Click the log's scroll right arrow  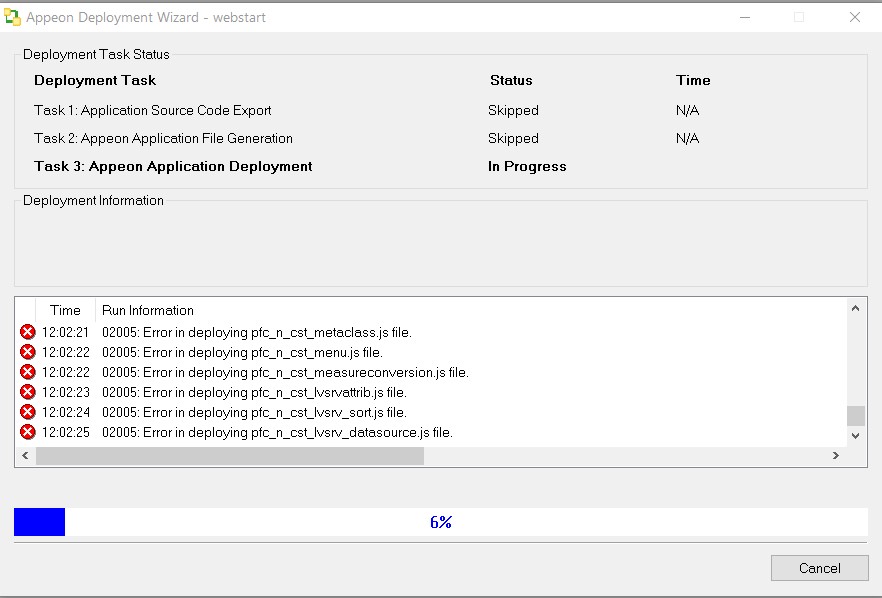(835, 456)
